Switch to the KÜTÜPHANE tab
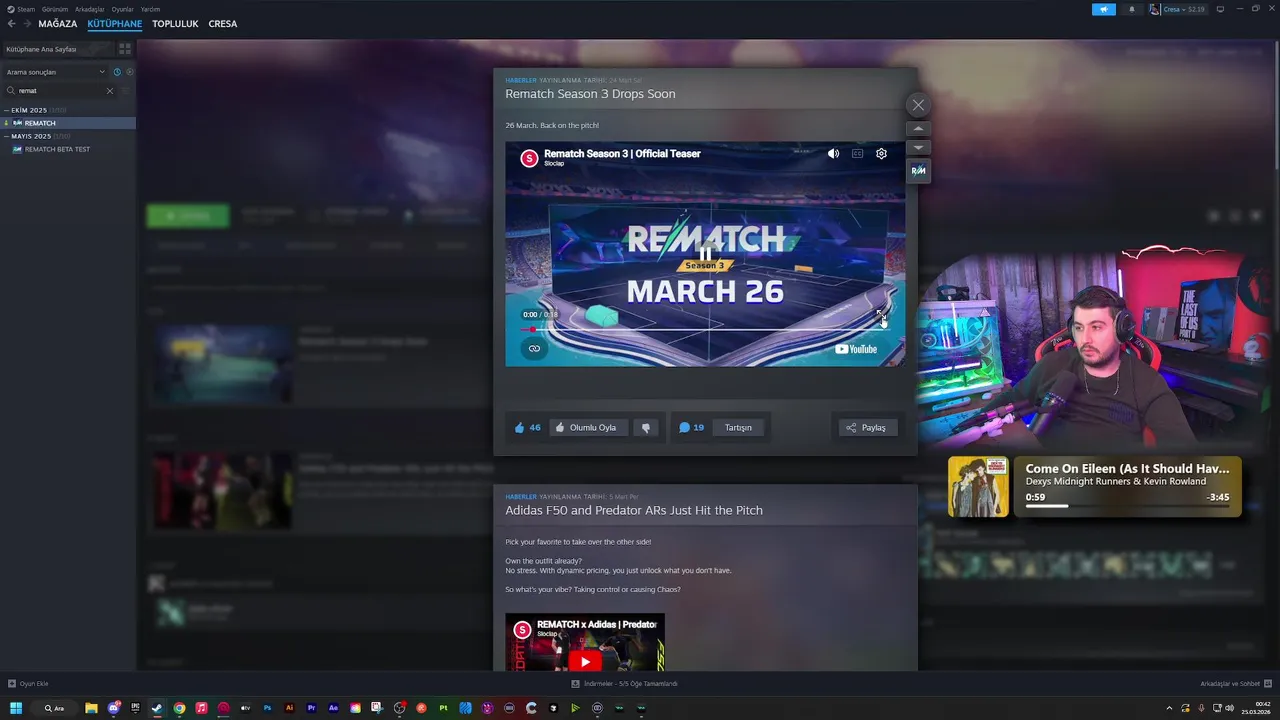 (114, 24)
